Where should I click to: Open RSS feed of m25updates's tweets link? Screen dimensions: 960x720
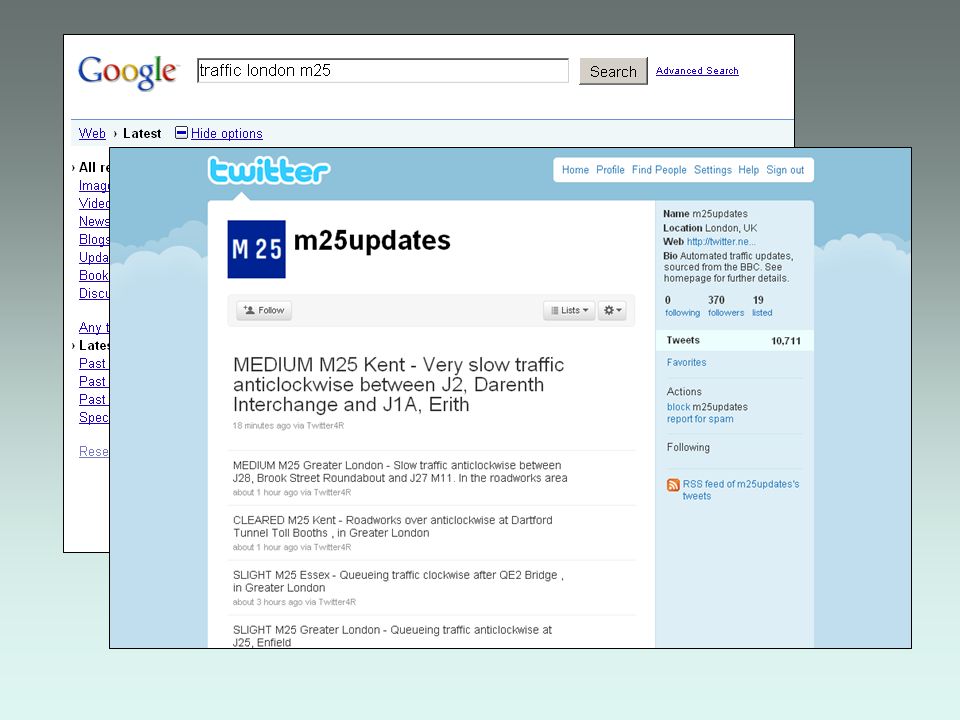click(x=740, y=490)
